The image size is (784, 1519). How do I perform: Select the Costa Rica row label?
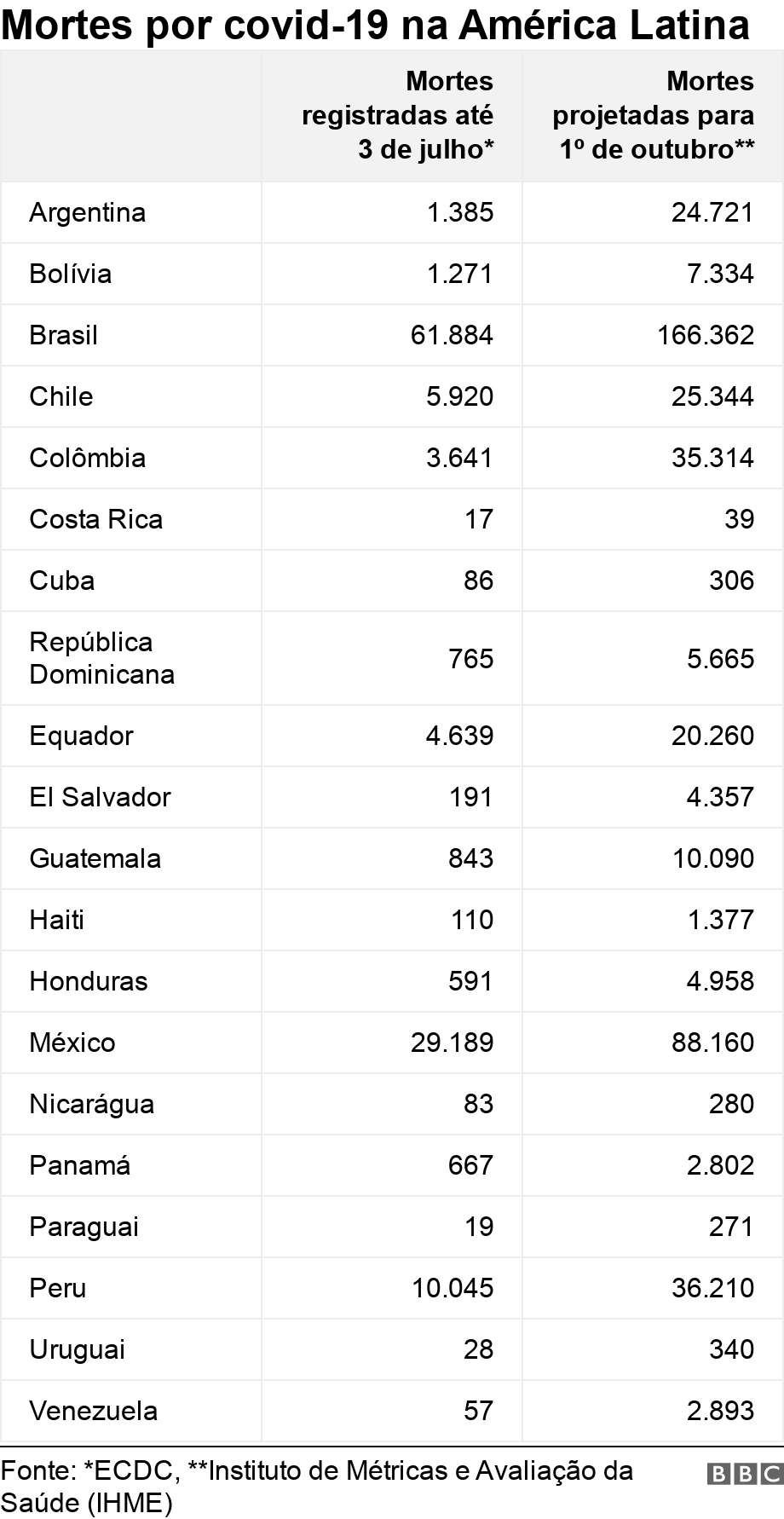coord(95,519)
